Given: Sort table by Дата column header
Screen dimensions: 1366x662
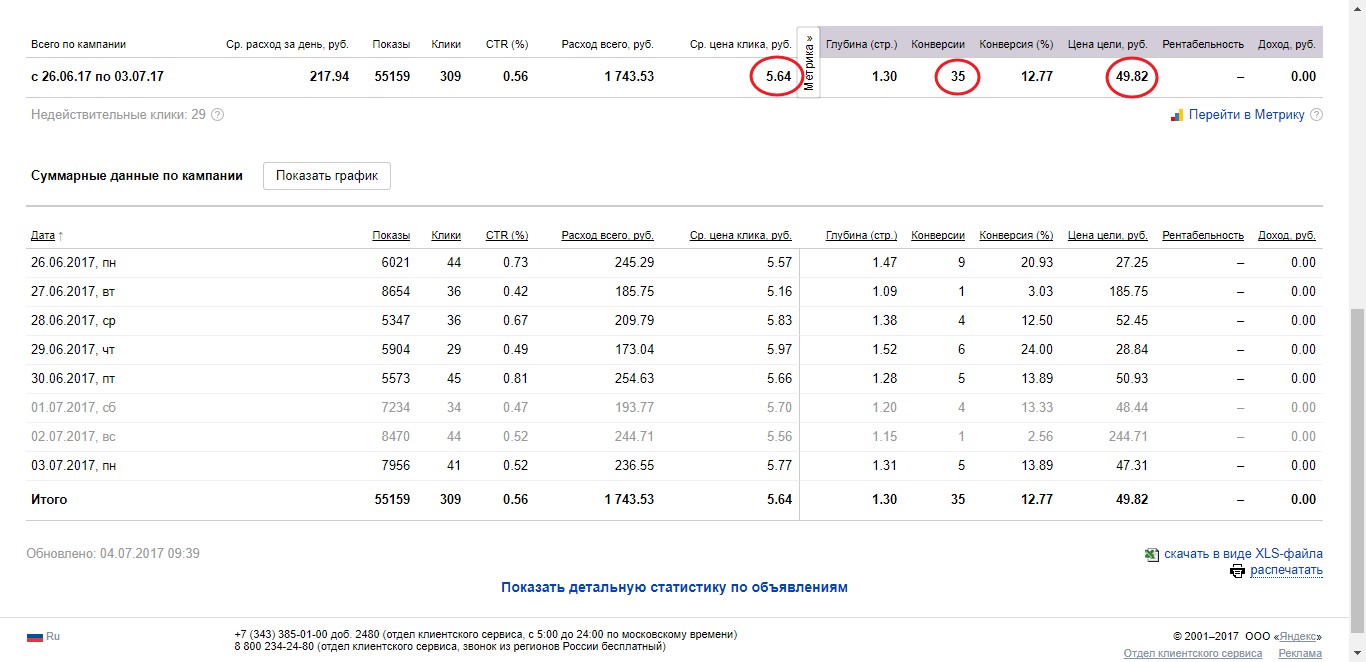Looking at the screenshot, I should 43,236.
